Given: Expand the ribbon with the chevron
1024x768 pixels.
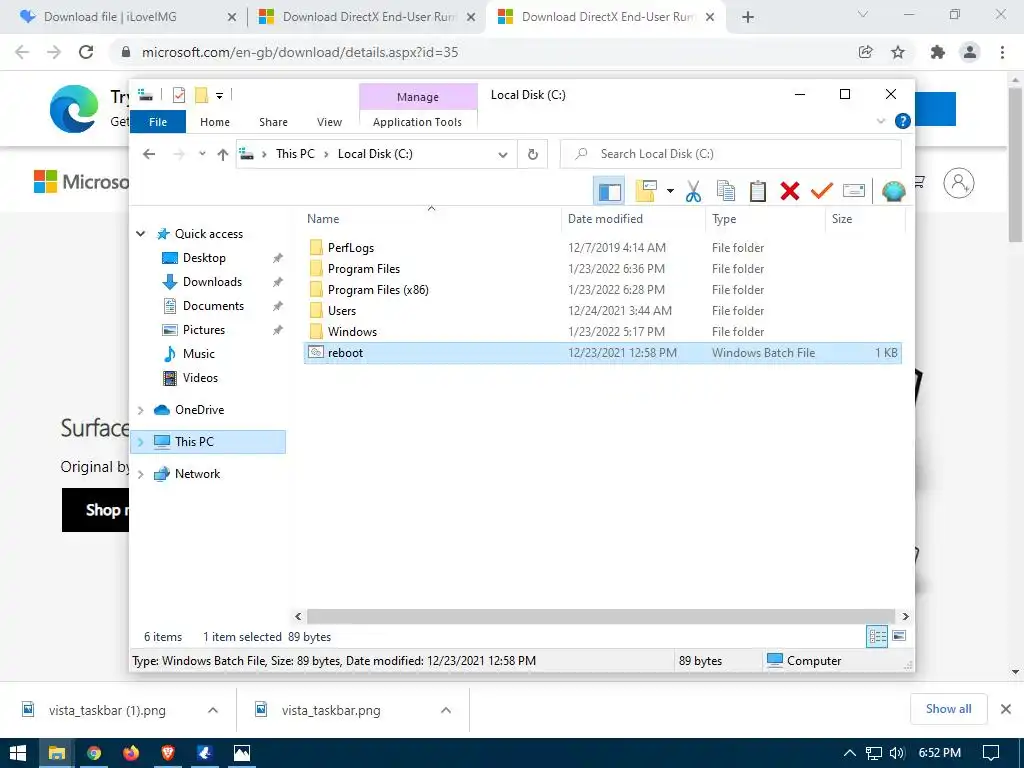Looking at the screenshot, I should click(x=880, y=121).
